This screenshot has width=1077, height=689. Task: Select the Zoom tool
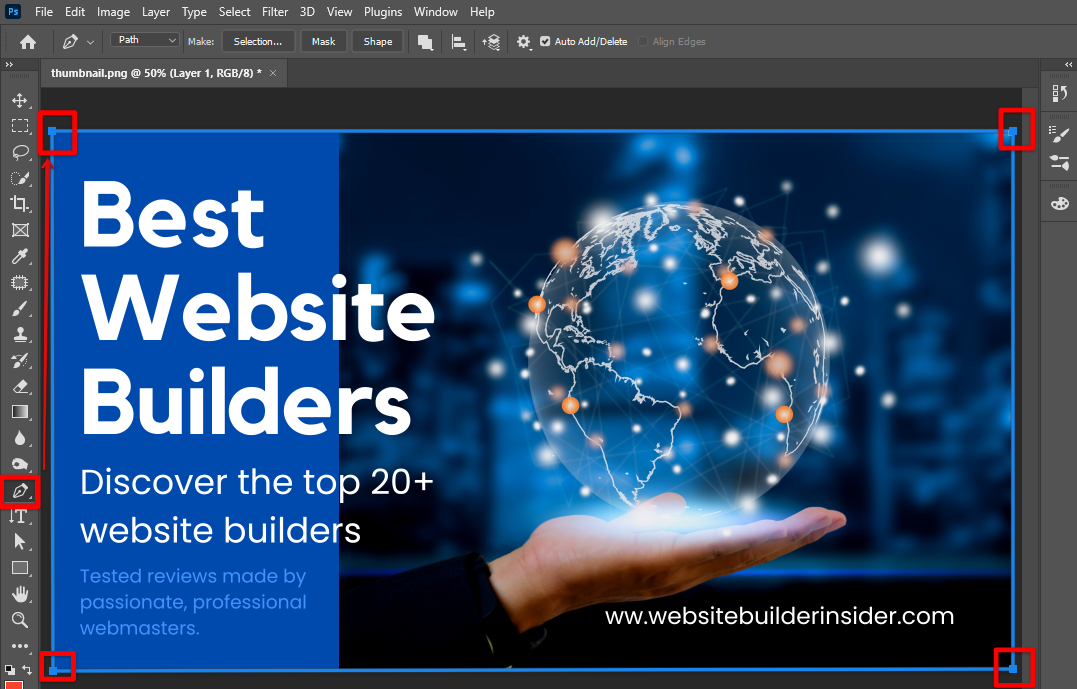(x=20, y=620)
